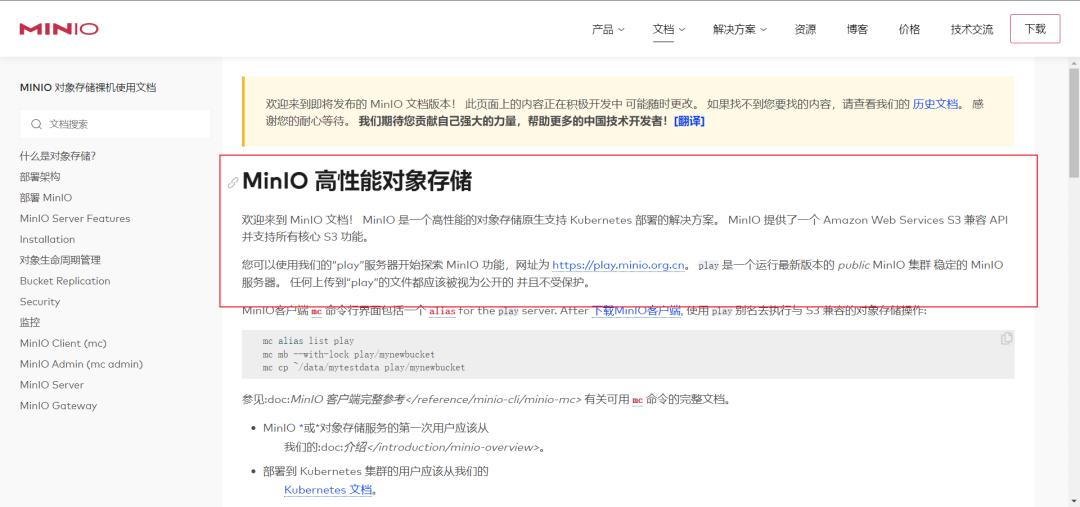Image resolution: width=1080 pixels, height=507 pixels.
Task: Click the 历史文档 link
Action: 935,104
